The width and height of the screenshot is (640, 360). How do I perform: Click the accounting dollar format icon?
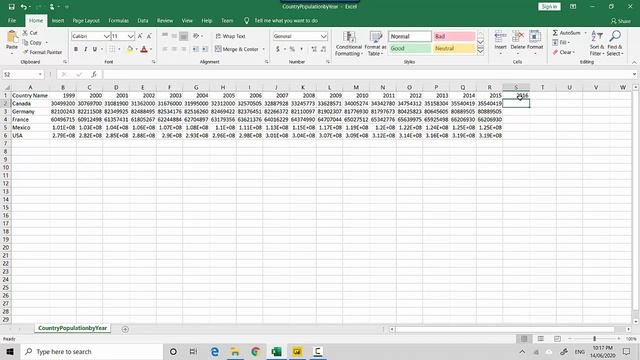pos(278,49)
